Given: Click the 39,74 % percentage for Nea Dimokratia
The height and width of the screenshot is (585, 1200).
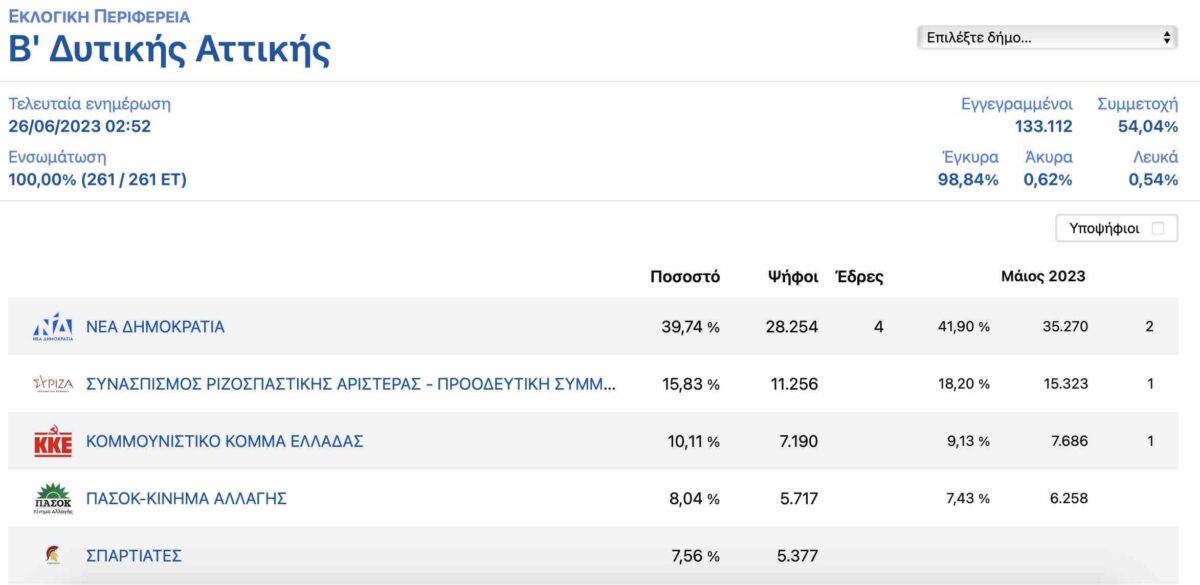Looking at the screenshot, I should pyautogui.click(x=691, y=327).
